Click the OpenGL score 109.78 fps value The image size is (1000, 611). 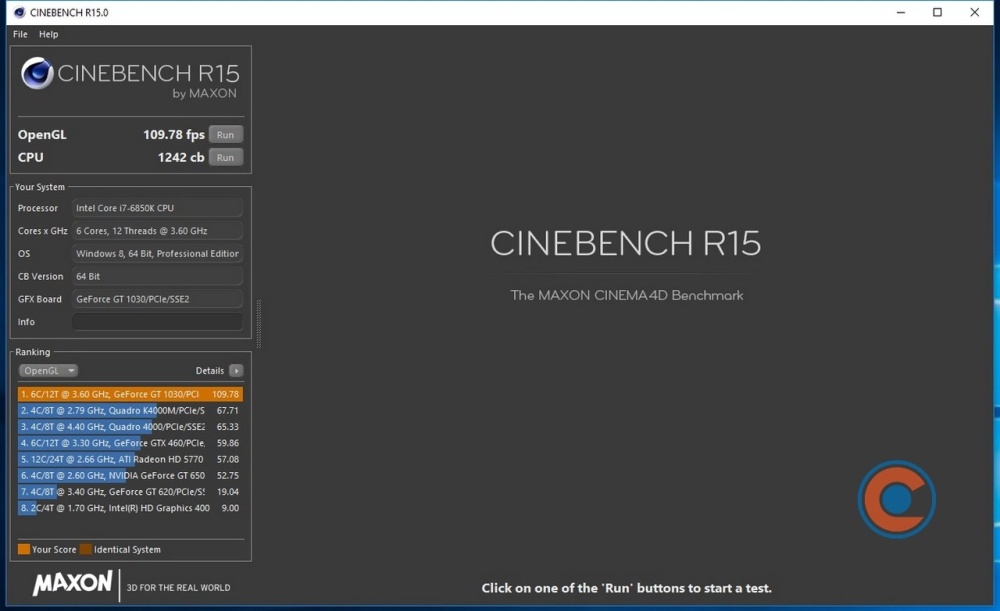point(173,135)
